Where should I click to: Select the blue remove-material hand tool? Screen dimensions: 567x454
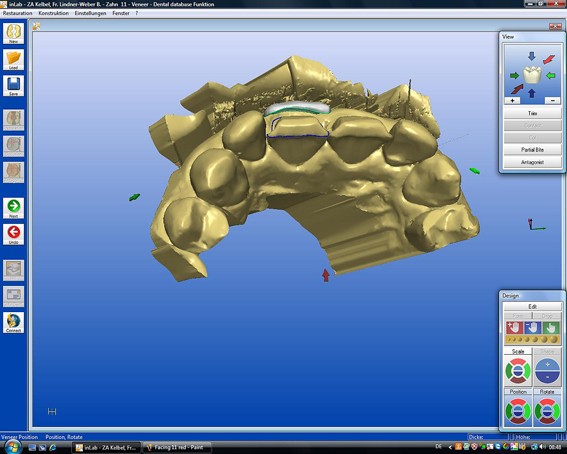point(532,327)
